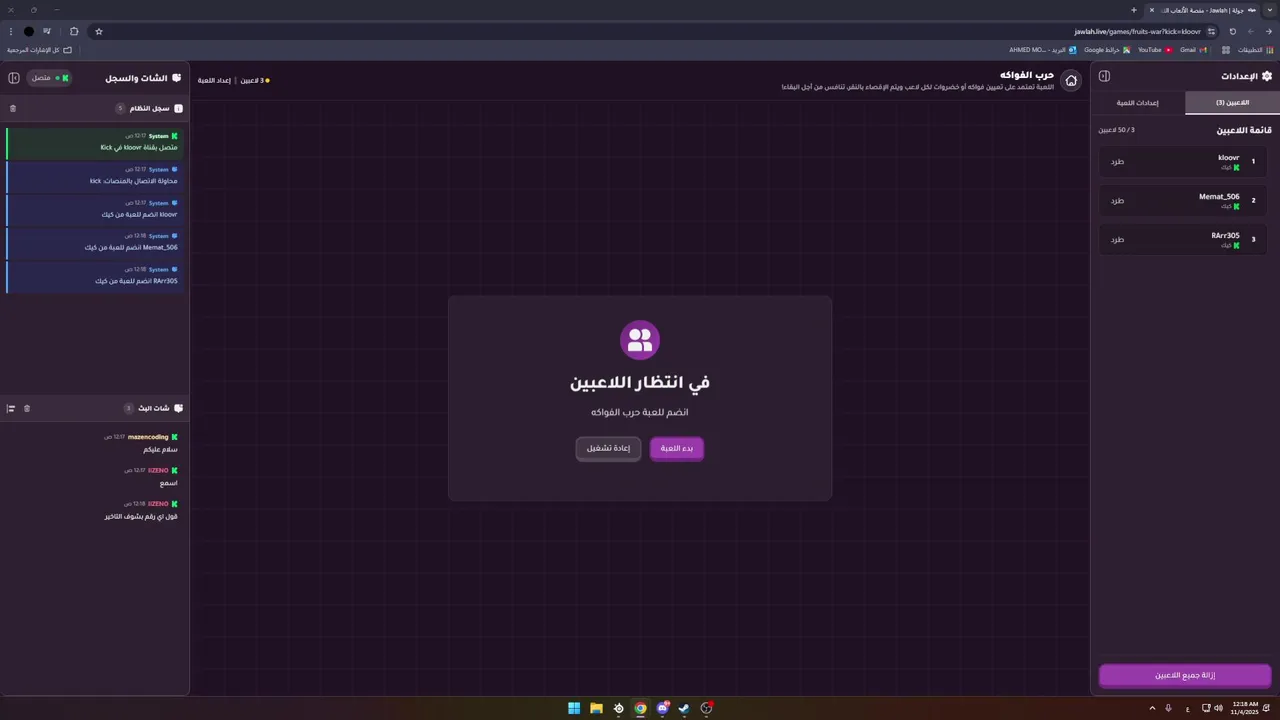Image resolution: width=1280 pixels, height=720 pixels.
Task: Open a new browser tab with the plus
Action: [x=1134, y=10]
